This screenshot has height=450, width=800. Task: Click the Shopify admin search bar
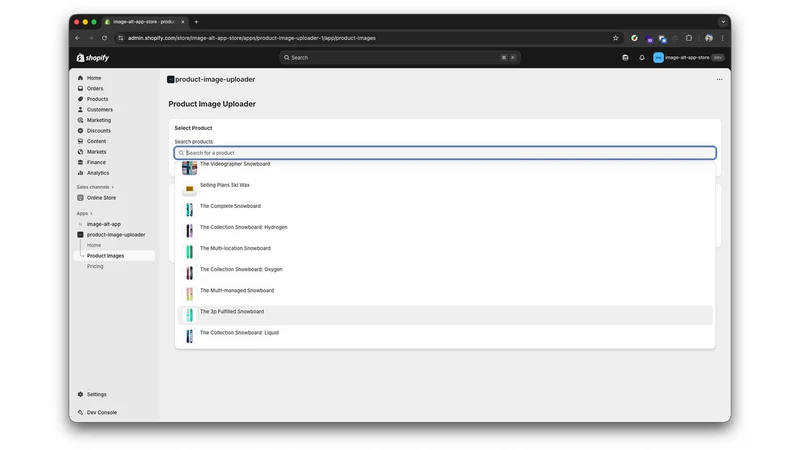(400, 58)
